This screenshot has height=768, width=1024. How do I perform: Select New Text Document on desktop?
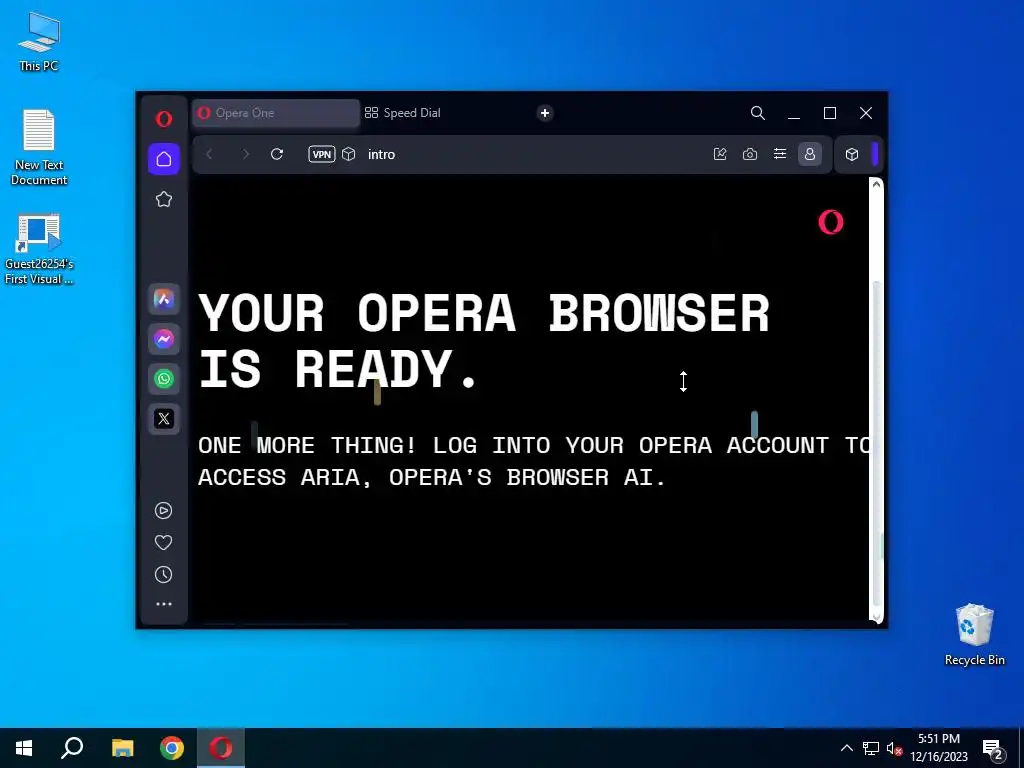point(39,148)
